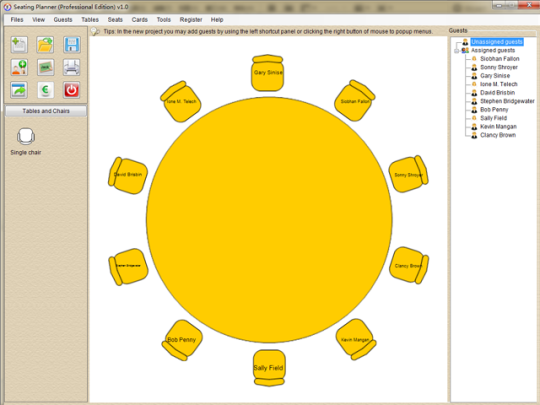Open the Cards menu

(139, 20)
